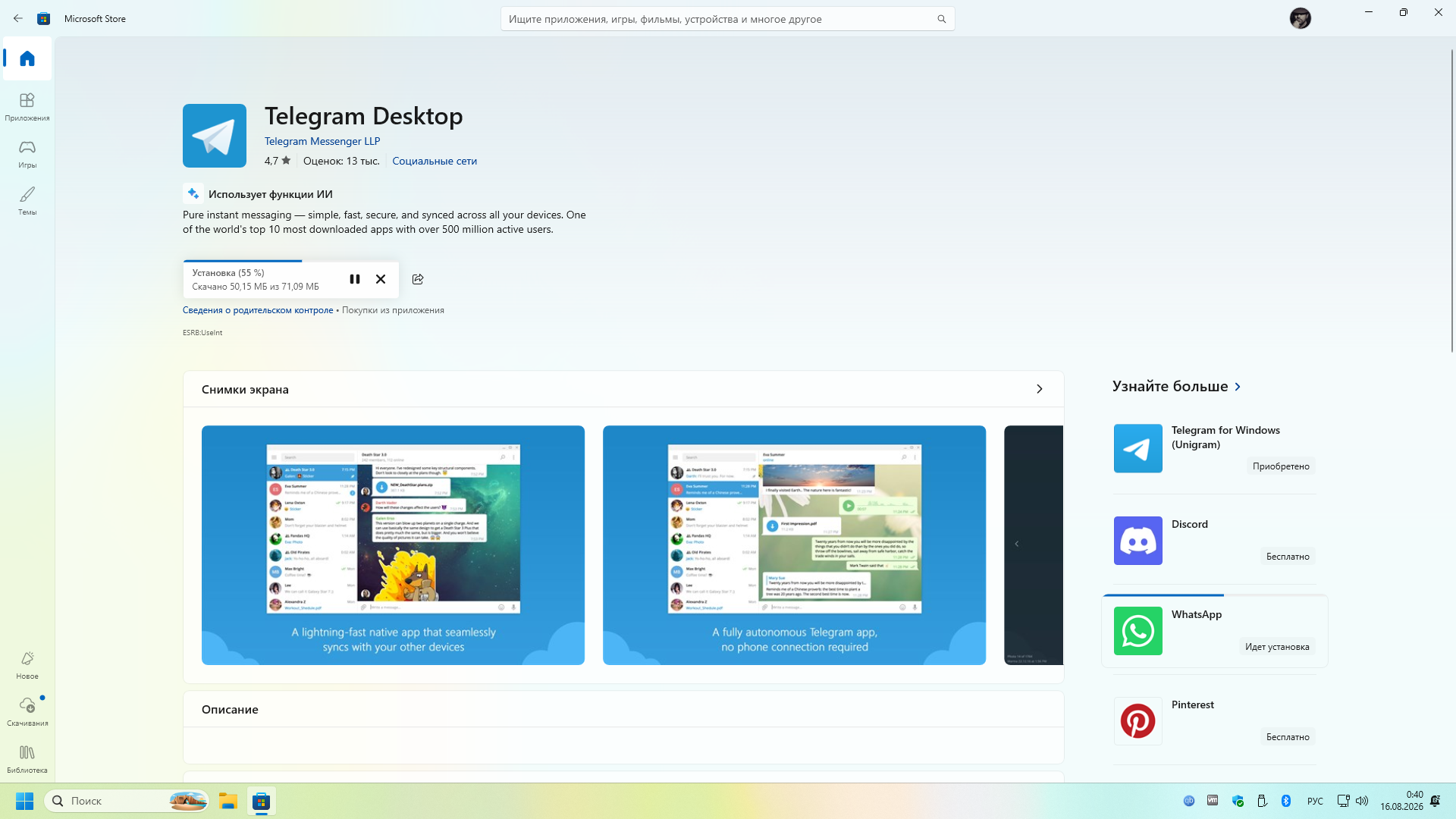This screenshot has width=1456, height=819.
Task: Click the 4,7 star rating
Action: 278,161
